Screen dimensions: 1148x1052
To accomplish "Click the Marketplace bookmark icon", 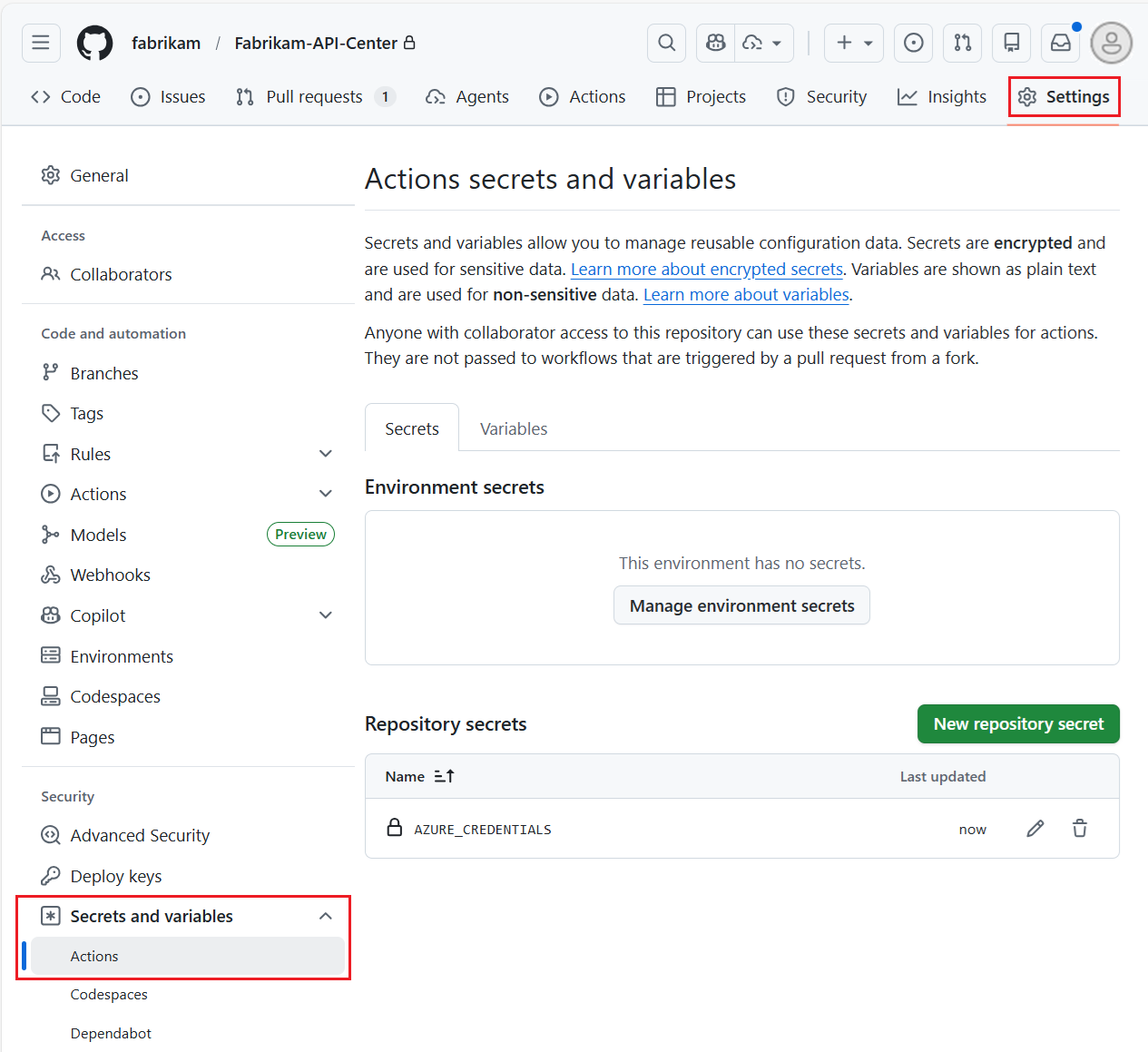I will [x=1011, y=43].
